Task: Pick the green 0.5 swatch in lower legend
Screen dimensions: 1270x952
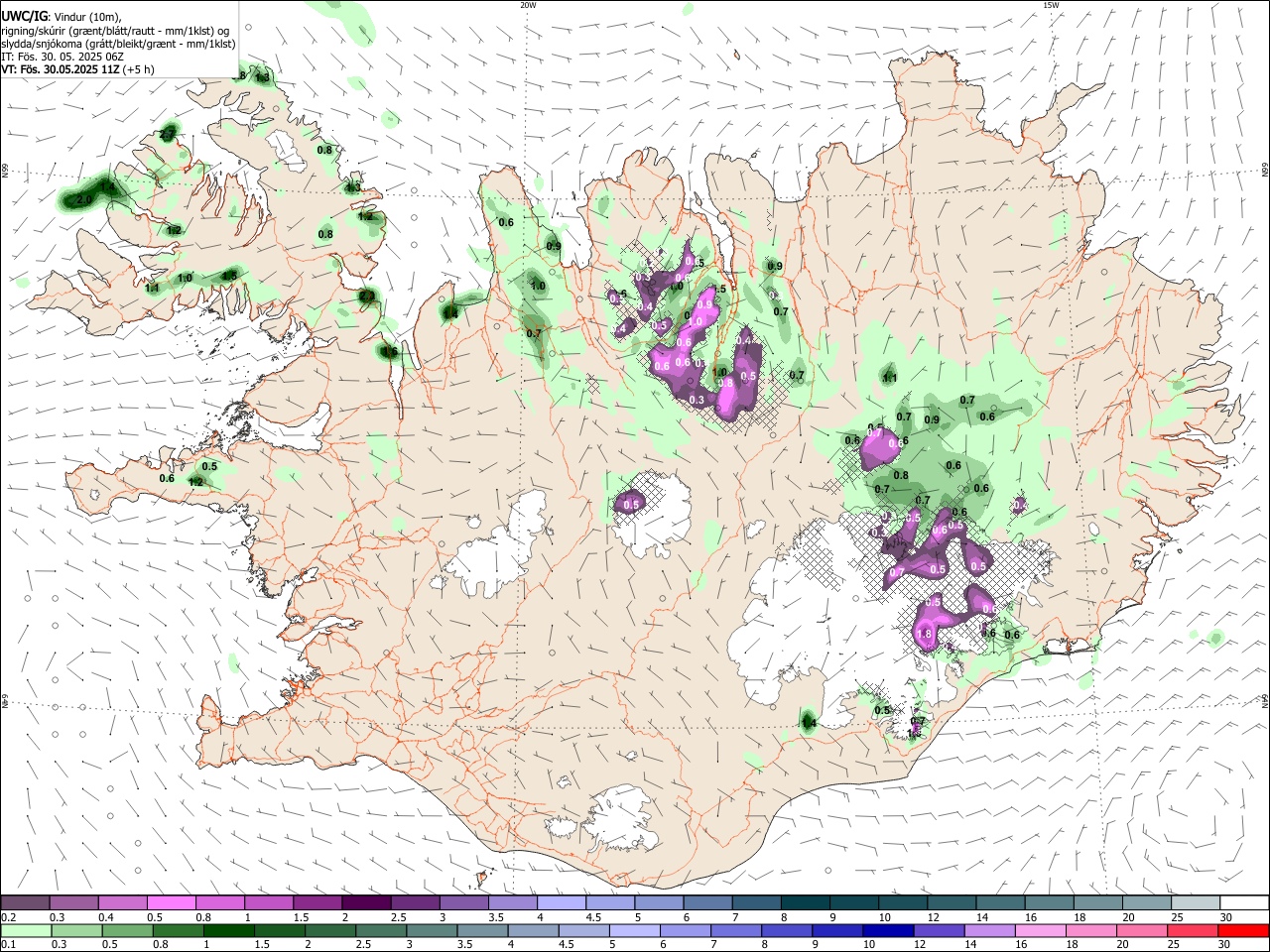Action: pos(127,930)
